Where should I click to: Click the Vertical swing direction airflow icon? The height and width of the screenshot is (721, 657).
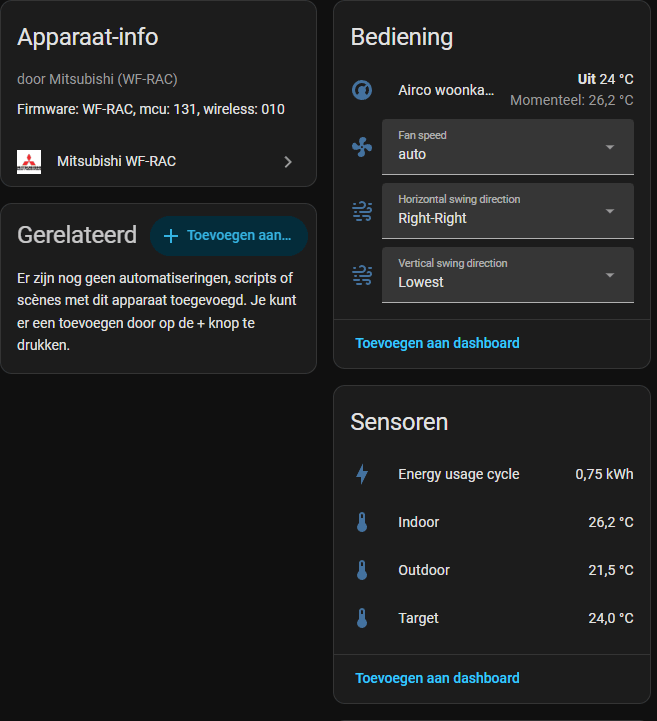(x=362, y=275)
